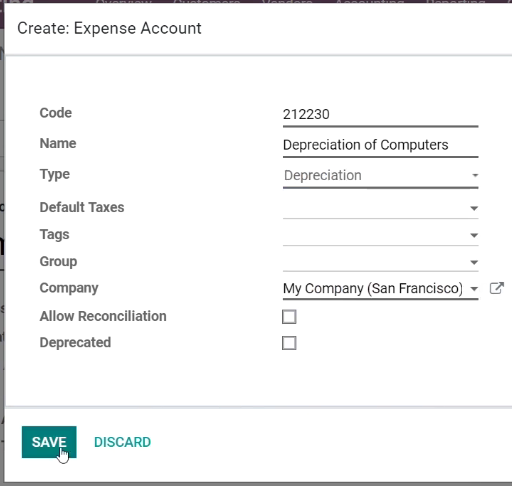Screen dimensions: 512x486
Task: Enable the Allow Reconciliation checkbox
Action: coord(289,317)
